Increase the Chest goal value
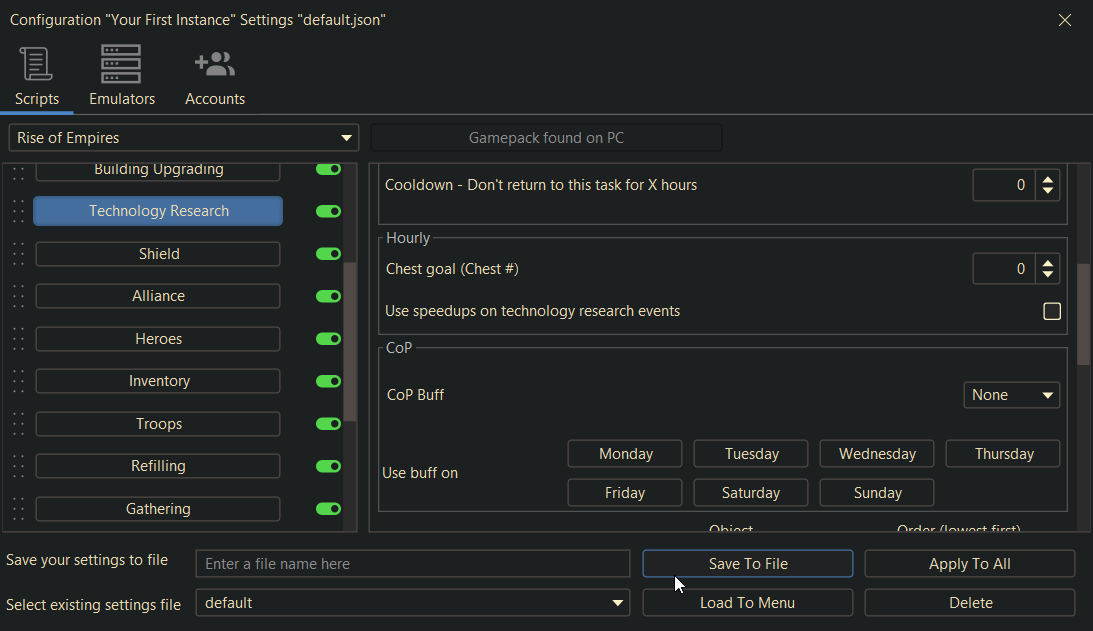Viewport: 1093px width, 631px height. (1048, 263)
